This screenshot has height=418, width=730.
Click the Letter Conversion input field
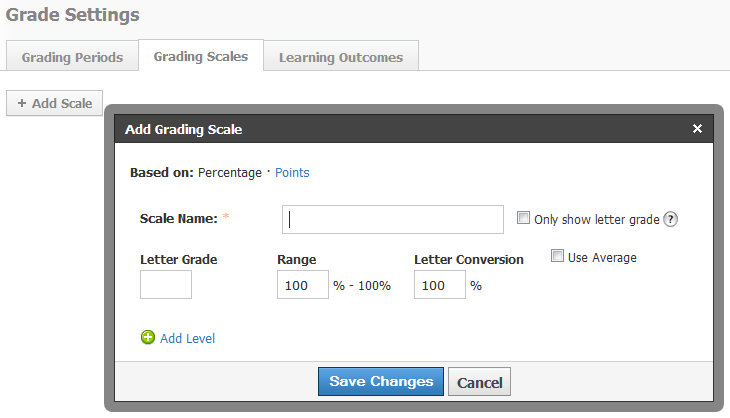coord(440,285)
